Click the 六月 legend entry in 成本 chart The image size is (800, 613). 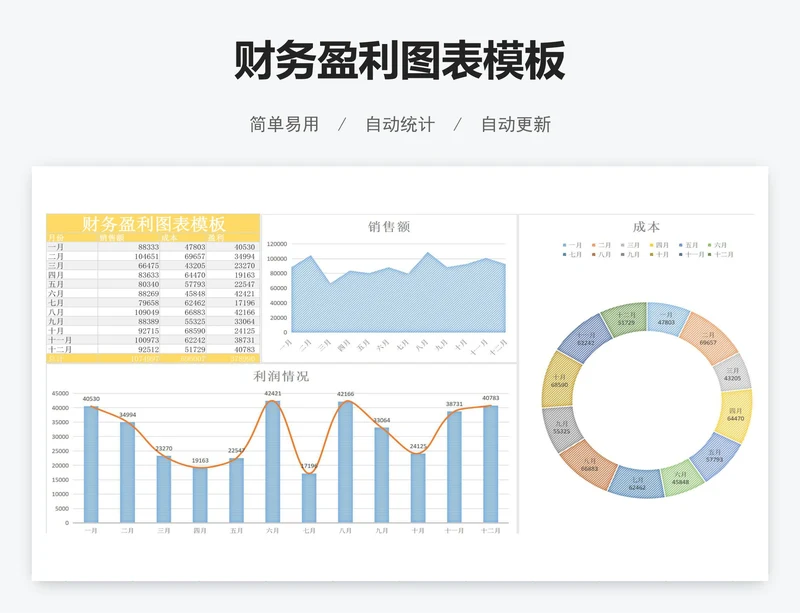point(717,246)
